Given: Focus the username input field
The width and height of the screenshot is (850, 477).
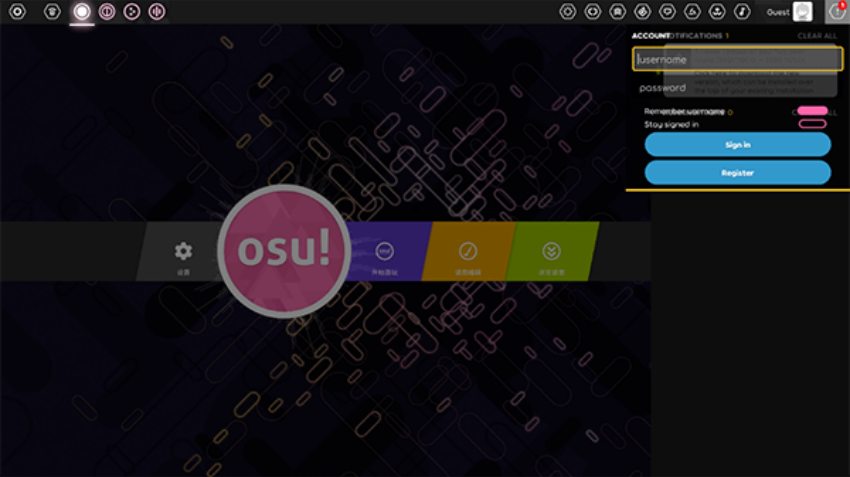Looking at the screenshot, I should click(737, 59).
